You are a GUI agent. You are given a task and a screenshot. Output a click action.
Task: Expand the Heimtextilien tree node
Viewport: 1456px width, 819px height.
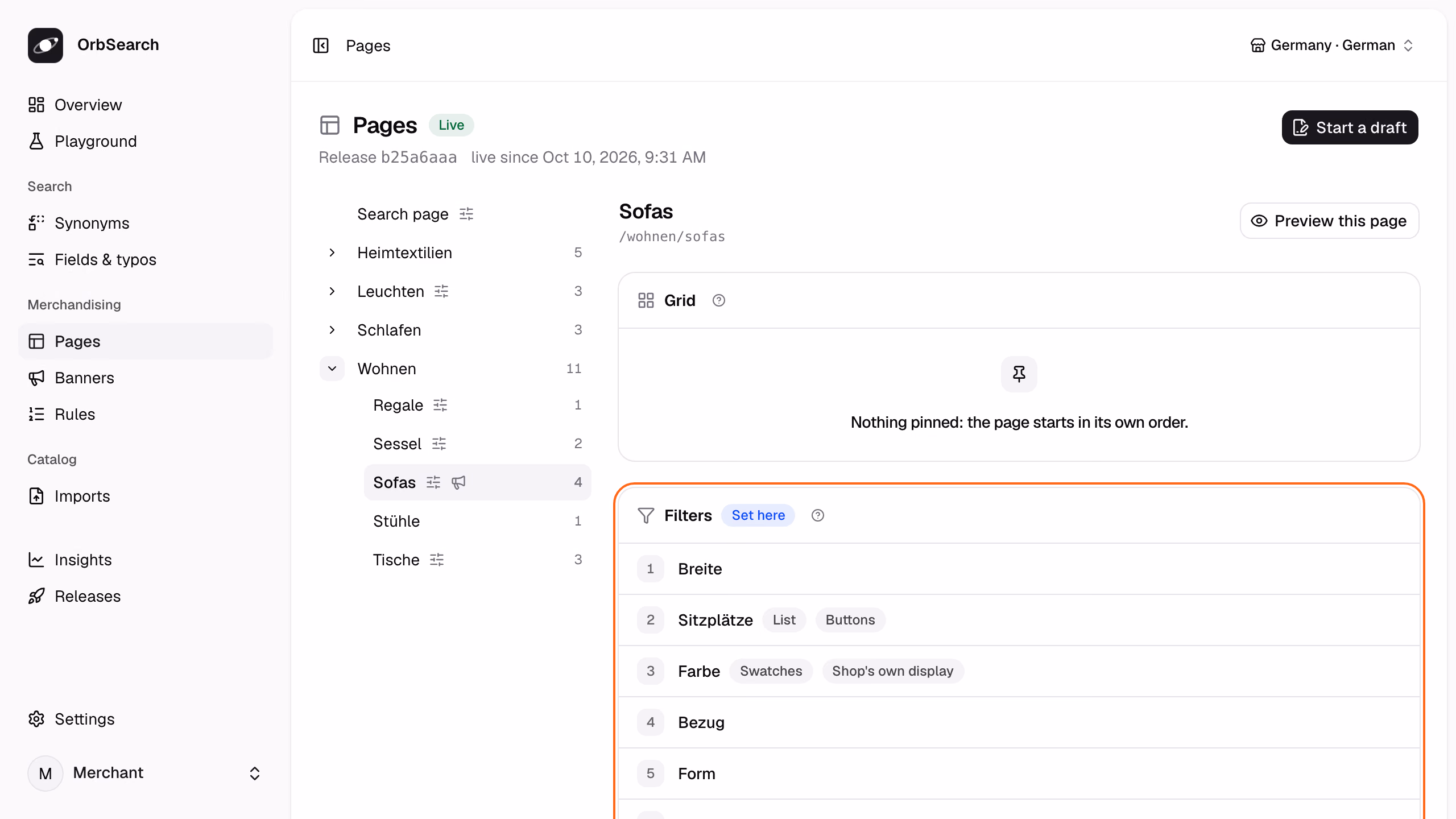coord(332,253)
